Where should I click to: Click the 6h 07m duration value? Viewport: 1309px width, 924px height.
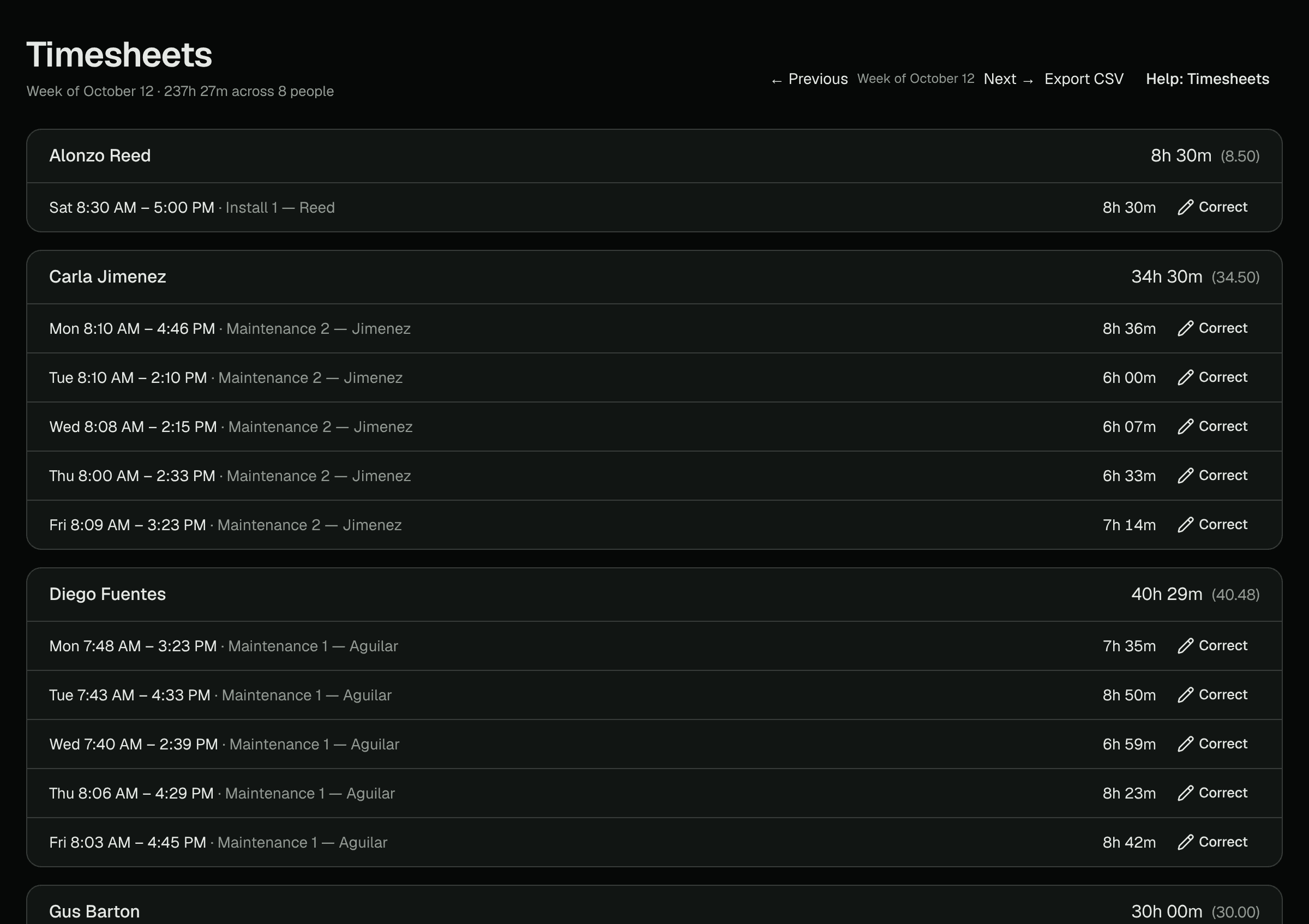point(1129,427)
